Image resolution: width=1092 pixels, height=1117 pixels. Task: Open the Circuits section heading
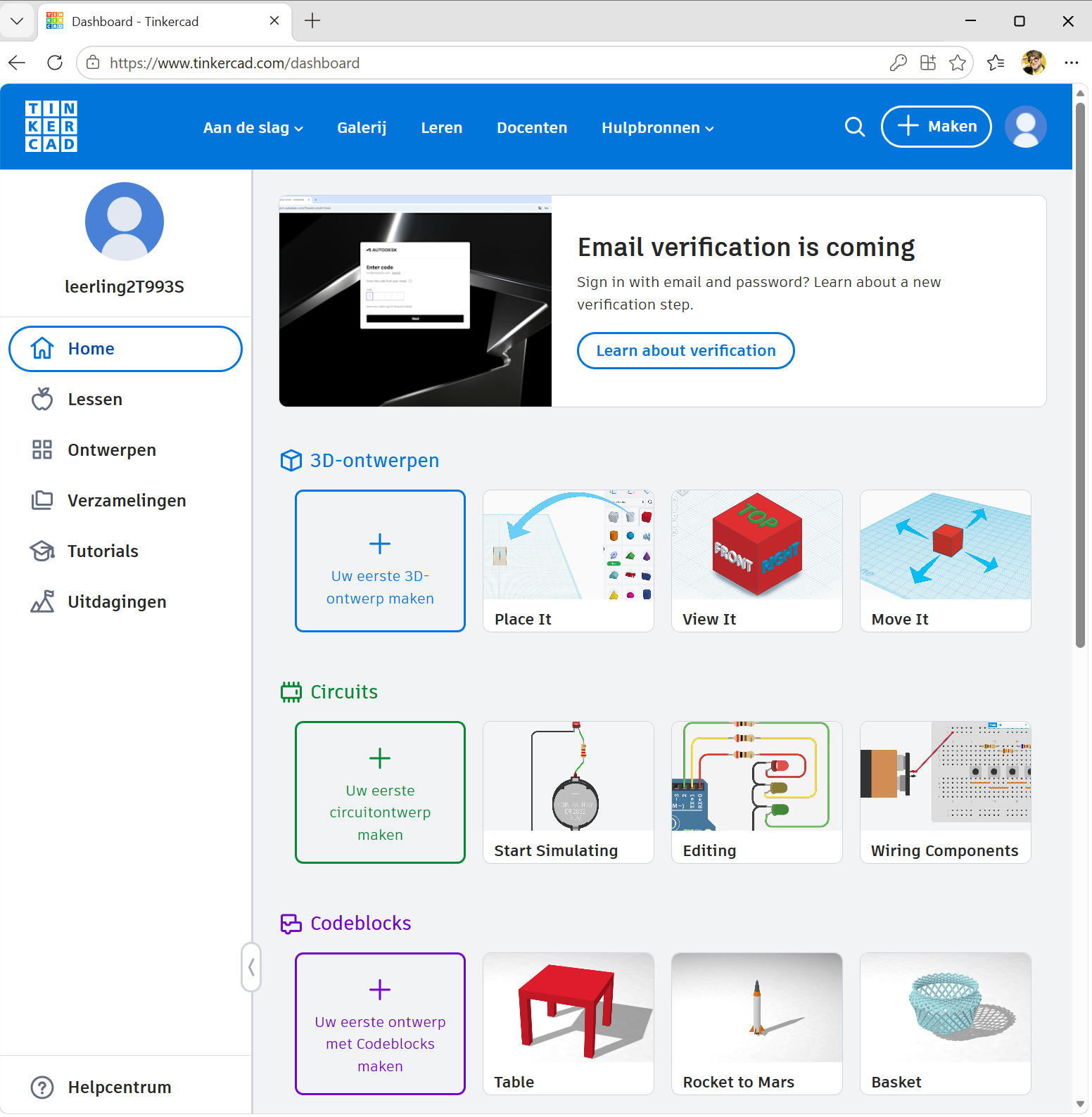pyautogui.click(x=344, y=692)
